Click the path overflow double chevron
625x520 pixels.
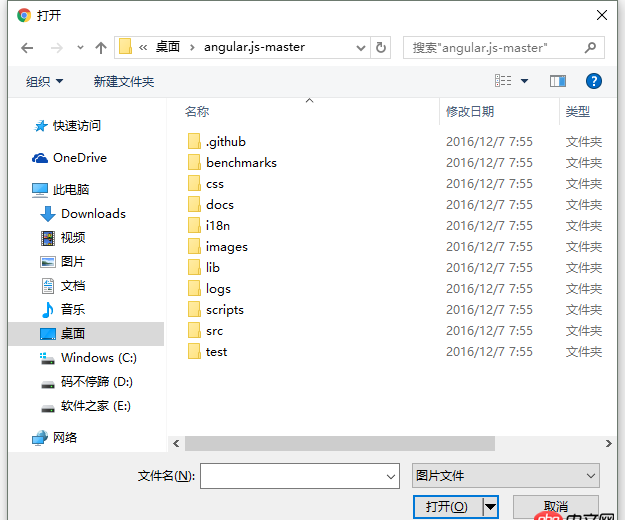pyautogui.click(x=143, y=48)
